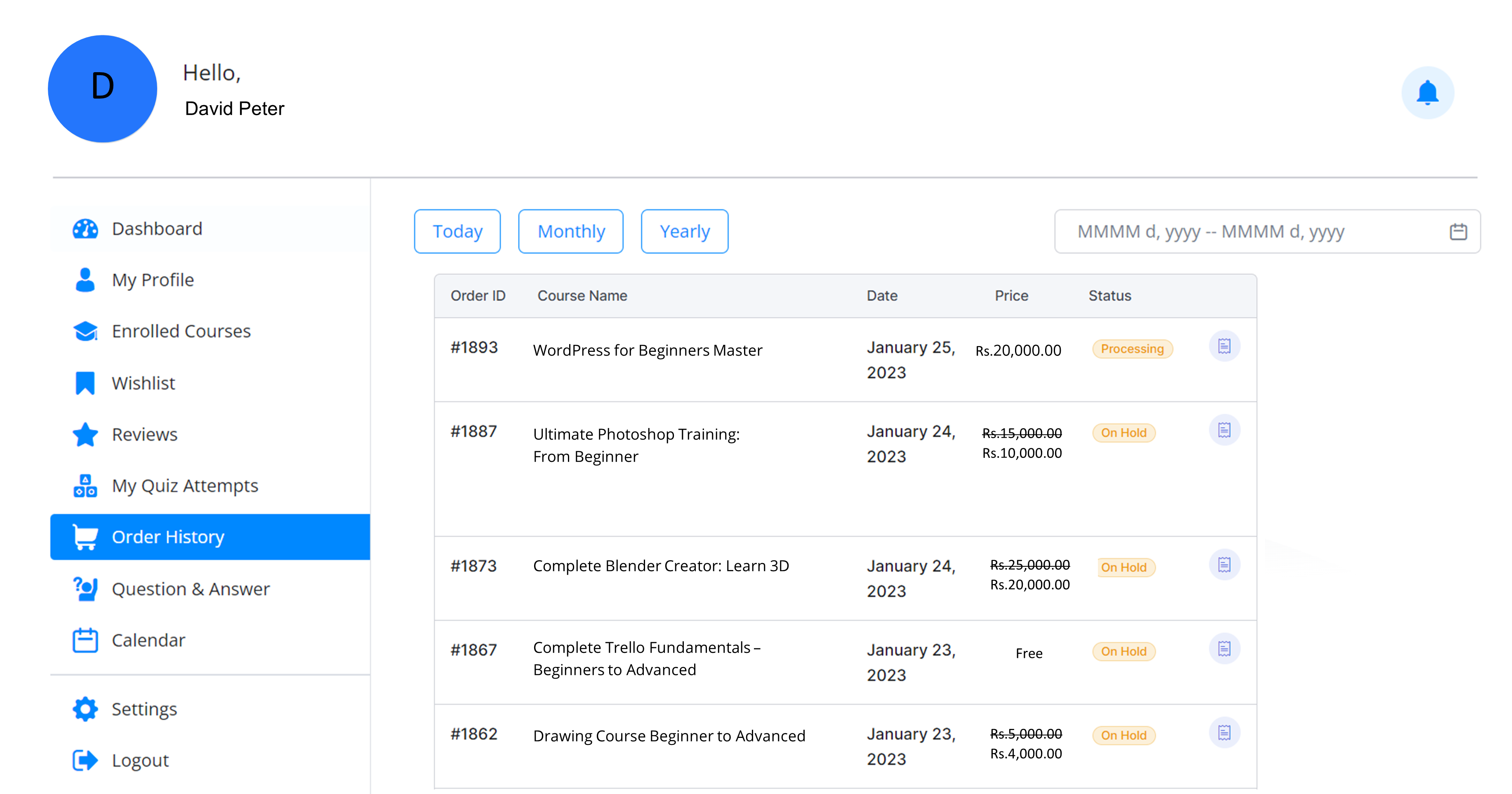Open the Wishlist page
This screenshot has height=794, width=1512.
pos(143,383)
